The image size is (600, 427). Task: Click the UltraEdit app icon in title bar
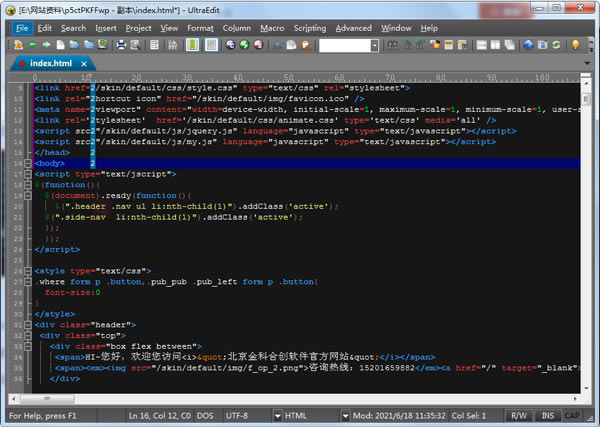click(11, 10)
